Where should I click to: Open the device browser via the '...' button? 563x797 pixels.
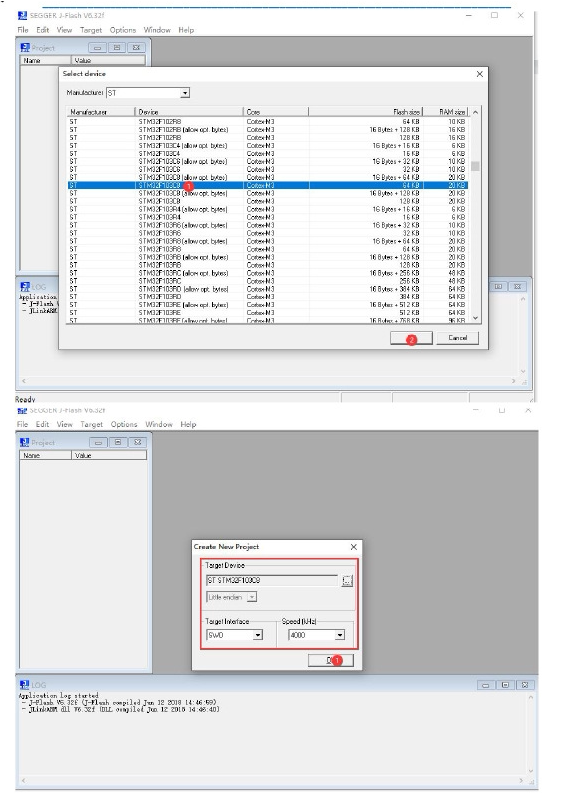tap(347, 580)
